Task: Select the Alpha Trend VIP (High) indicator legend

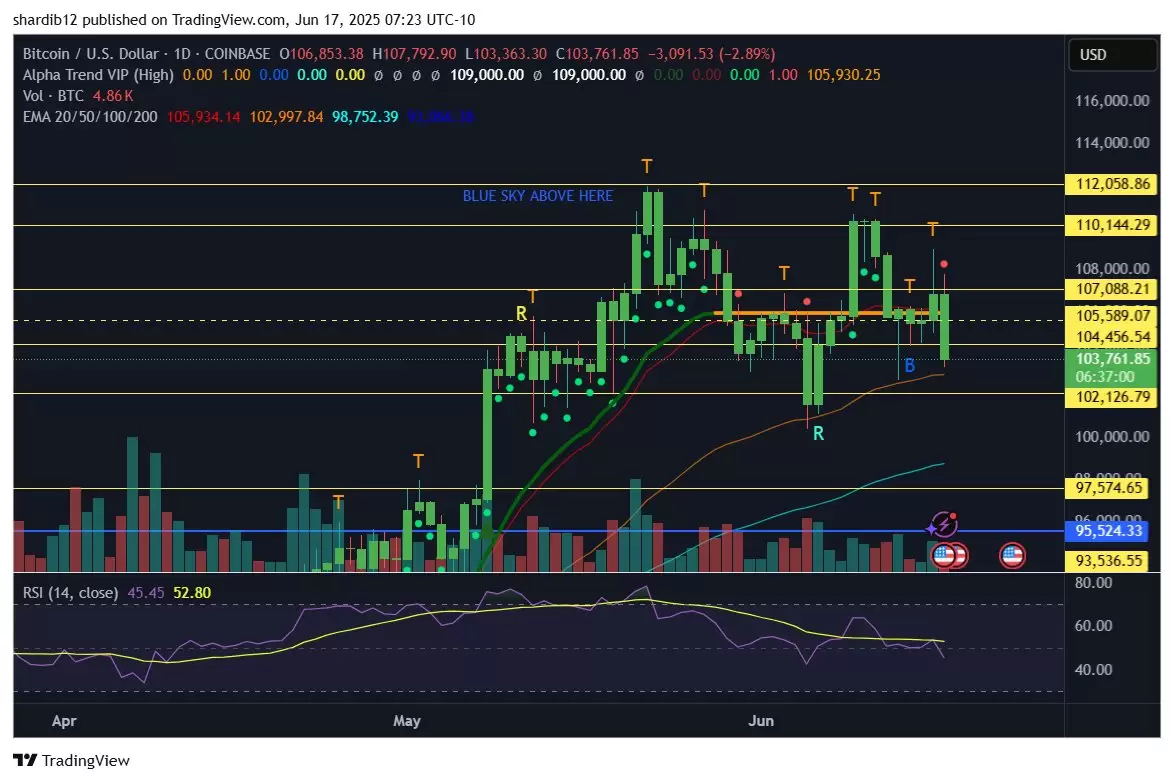Action: pos(98,75)
